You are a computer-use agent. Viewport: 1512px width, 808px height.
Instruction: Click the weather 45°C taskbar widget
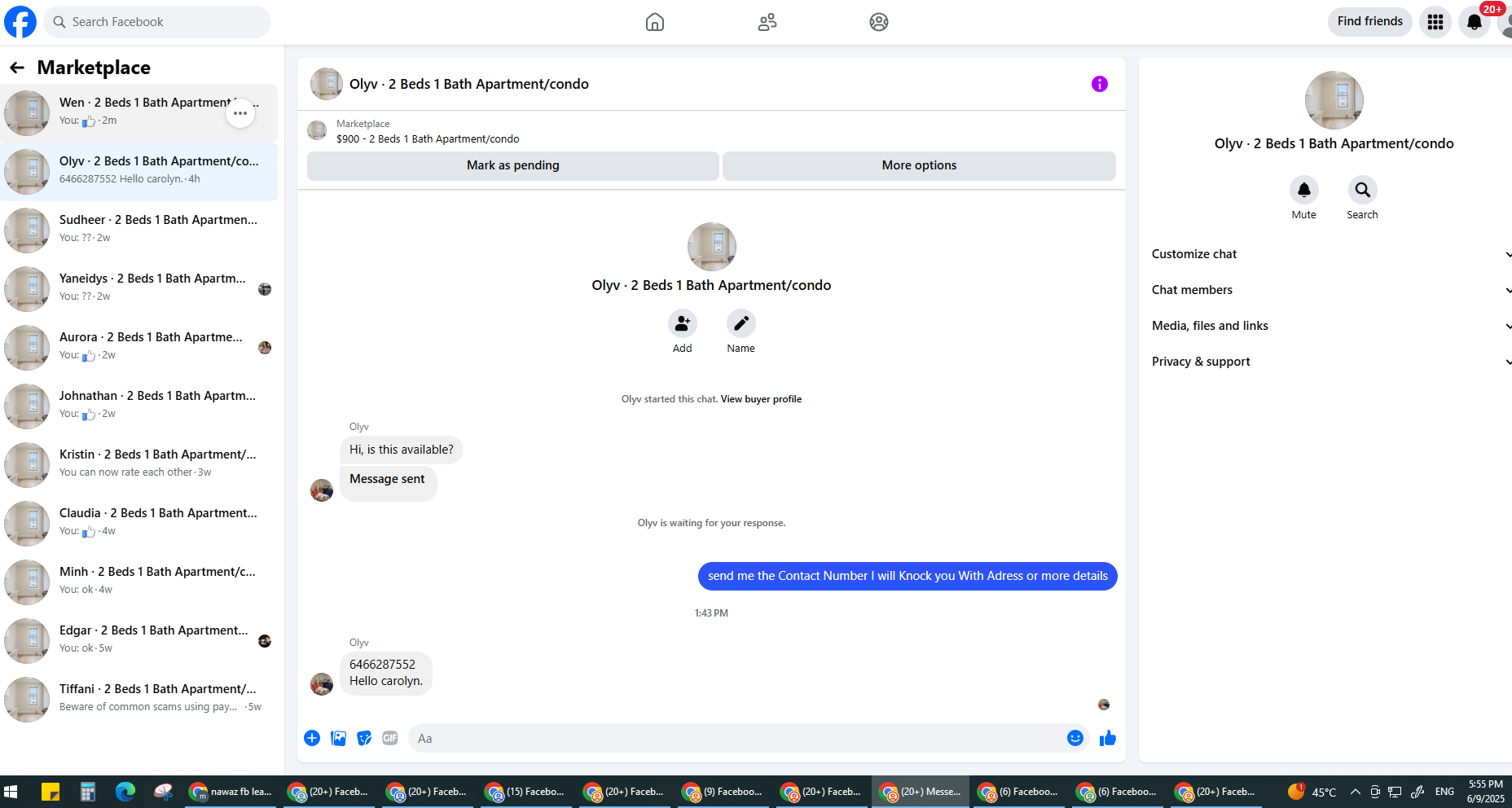pos(1312,792)
